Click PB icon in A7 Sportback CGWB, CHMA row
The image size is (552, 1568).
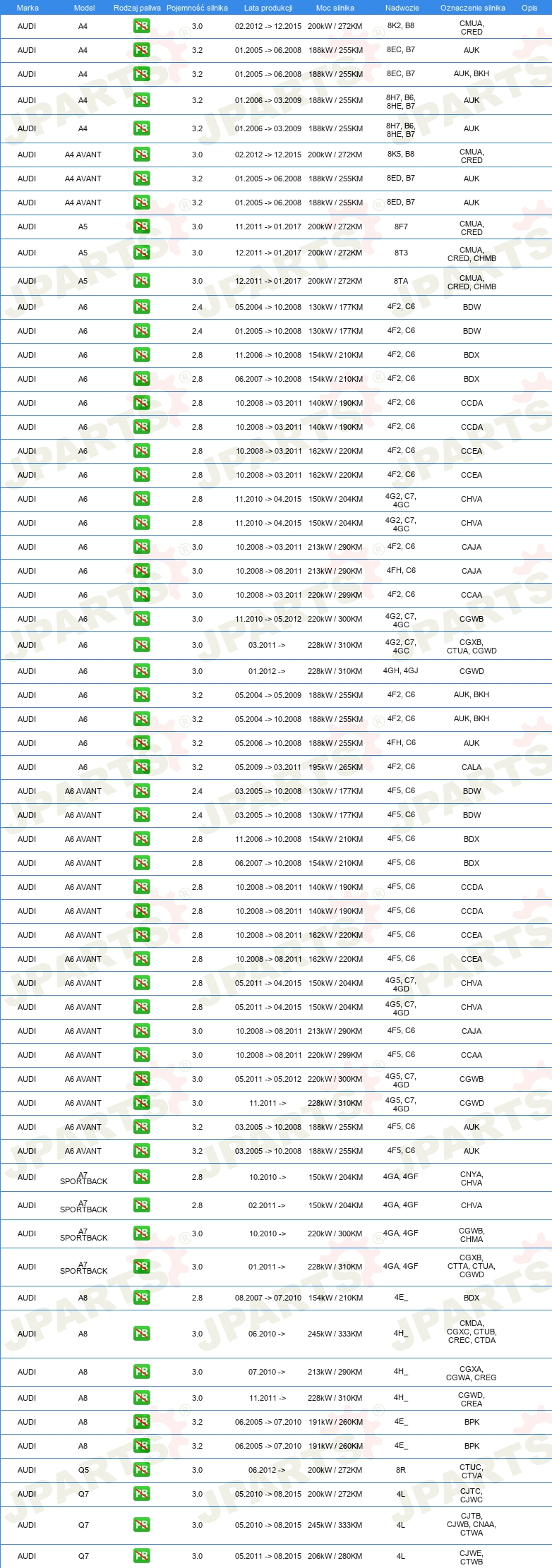click(141, 1234)
